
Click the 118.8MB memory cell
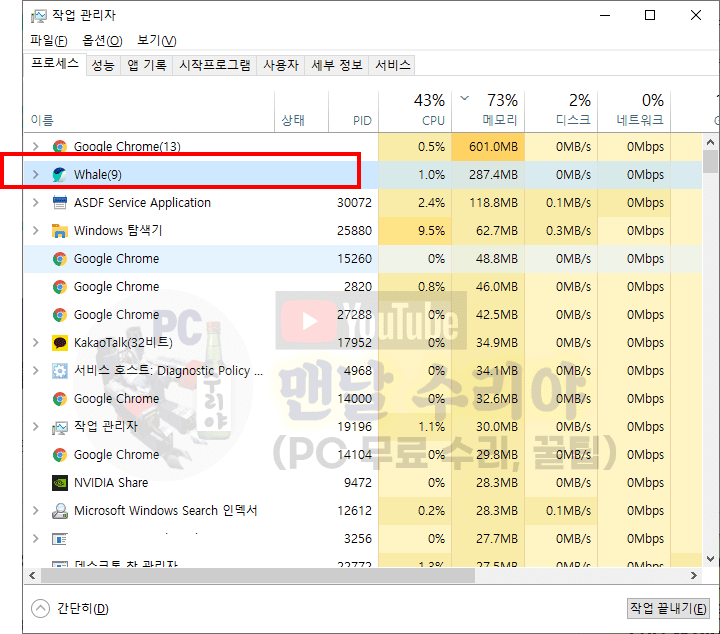coord(488,202)
